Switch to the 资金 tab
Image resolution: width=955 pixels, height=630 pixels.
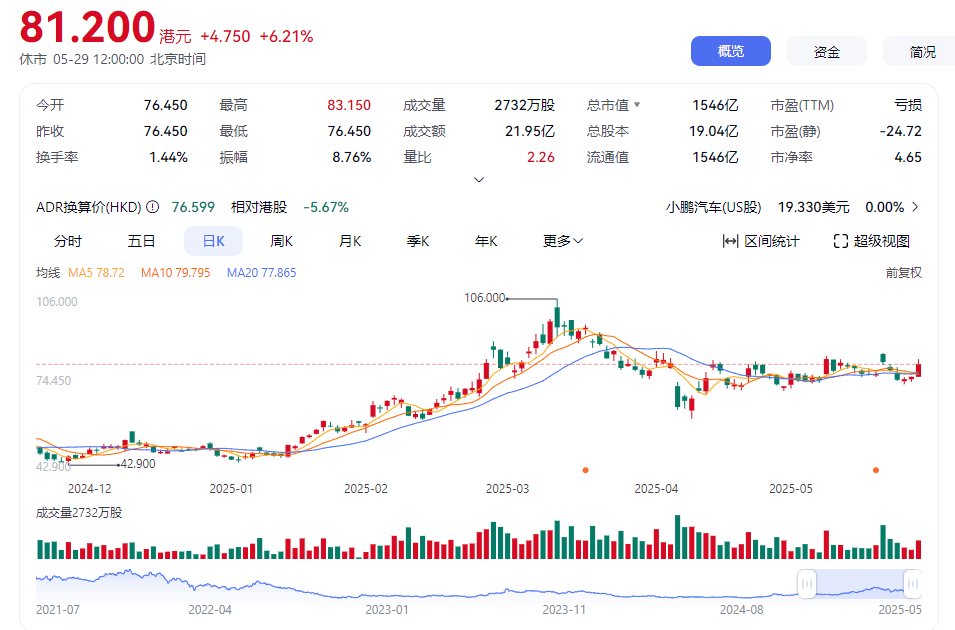click(x=826, y=52)
